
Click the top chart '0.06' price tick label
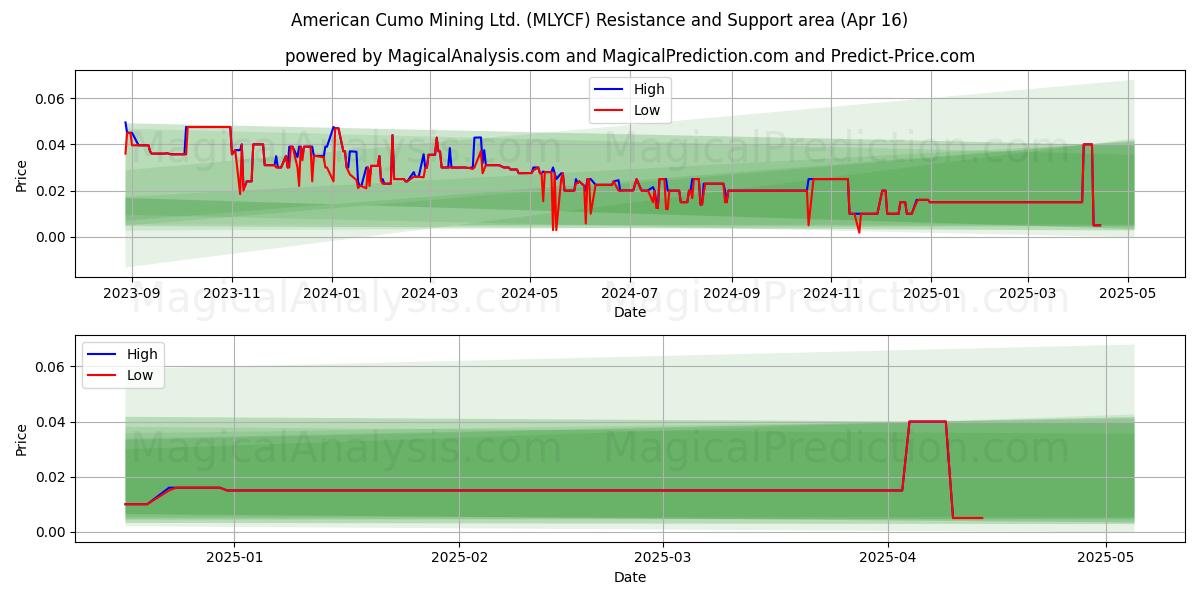pyautogui.click(x=52, y=99)
